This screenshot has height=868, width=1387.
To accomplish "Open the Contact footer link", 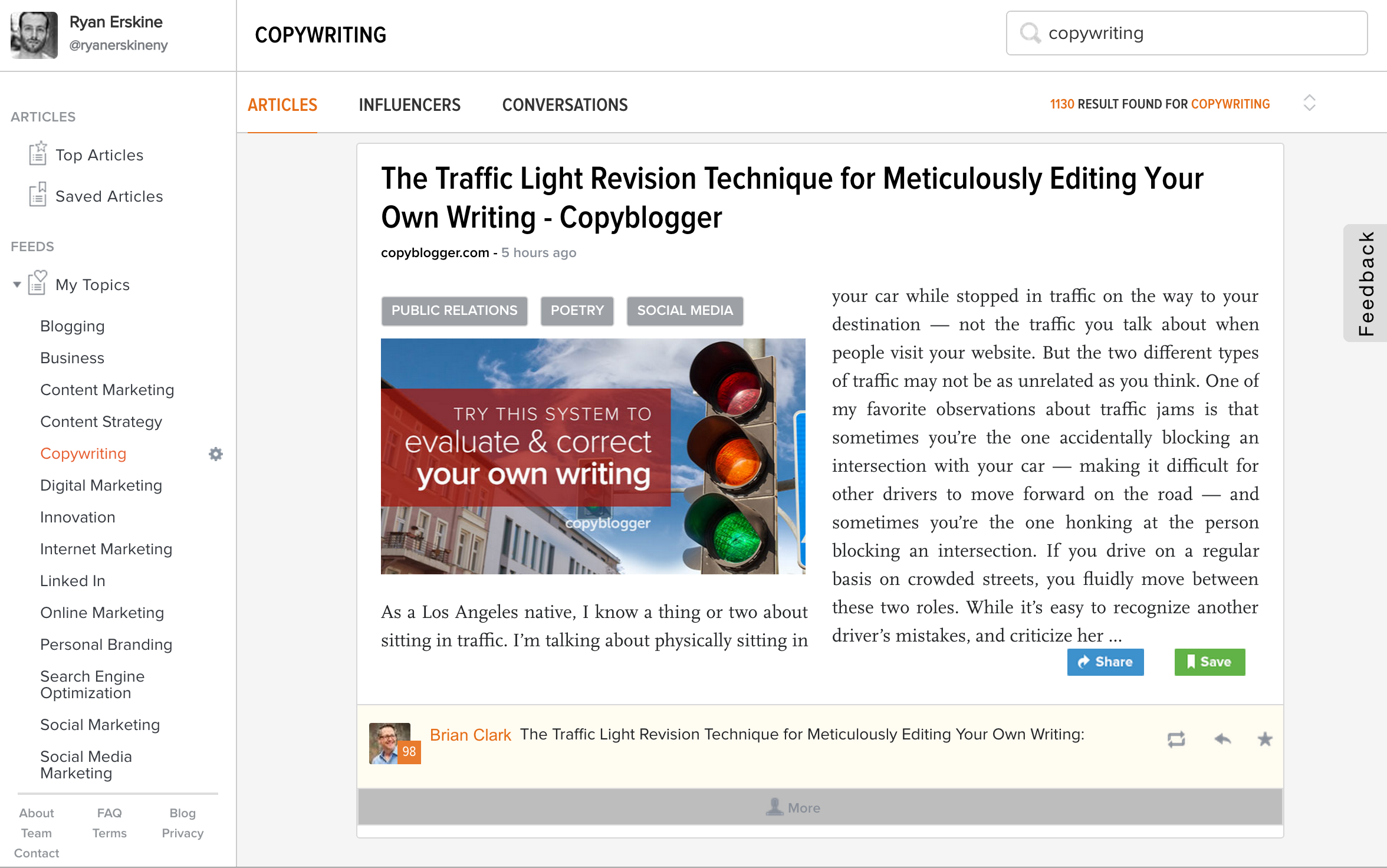I will [37, 853].
